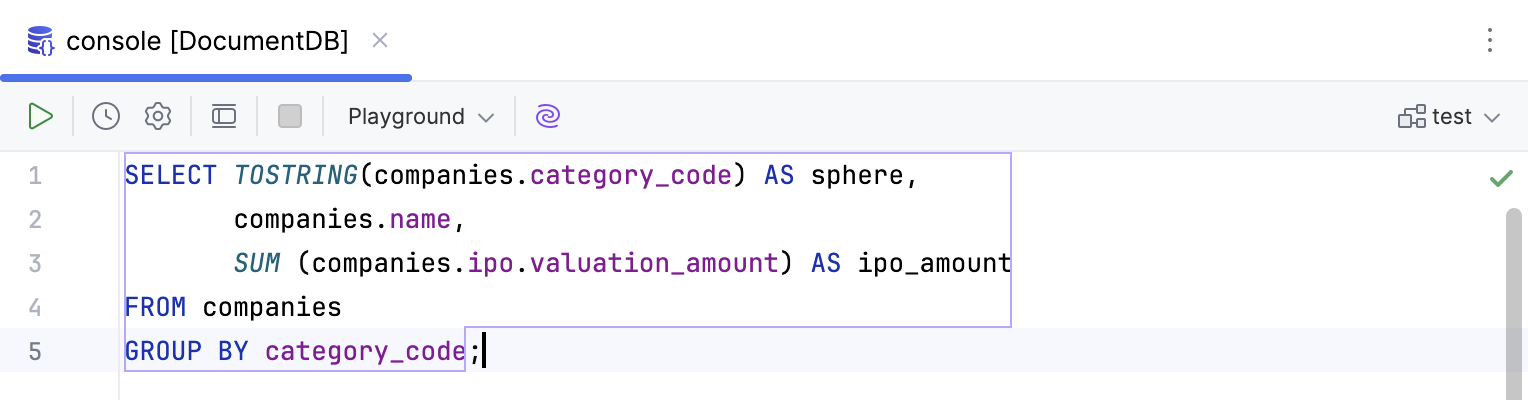Click the SUM keyword in line 3
This screenshot has width=1528, height=400.
(256, 264)
